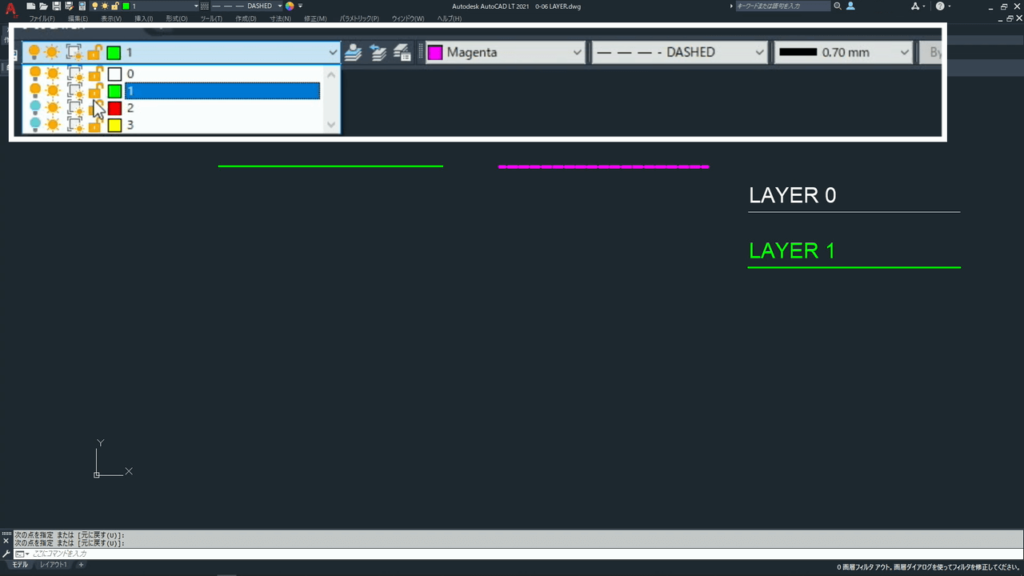Turn on the lightbulb for layer 3
1024x576 pixels.
pyautogui.click(x=35, y=124)
